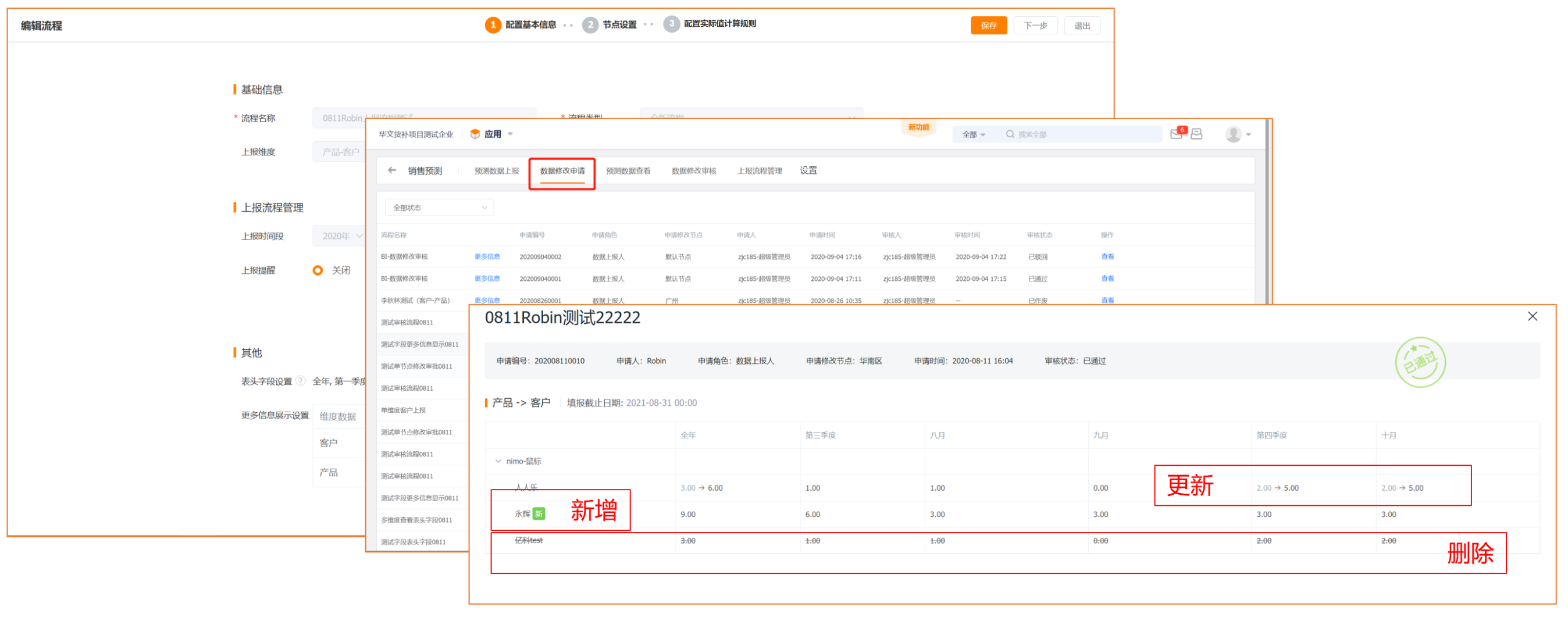Image resolution: width=1568 pixels, height=621 pixels.
Task: Click the help icon beside 表头字段设置
Action: (301, 382)
